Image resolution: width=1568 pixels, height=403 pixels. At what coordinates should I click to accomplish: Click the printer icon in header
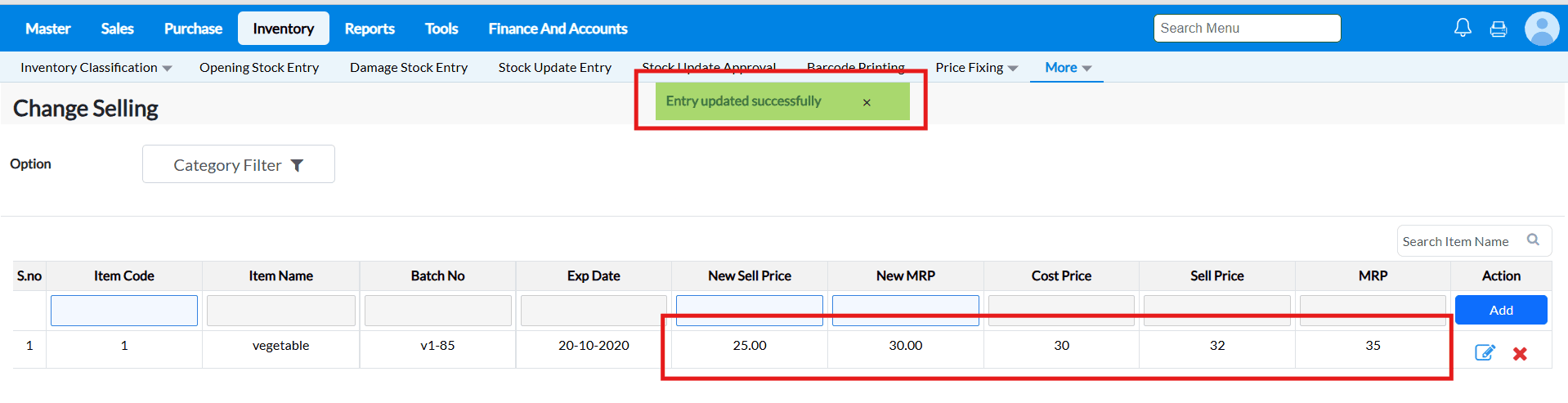coord(1499,29)
